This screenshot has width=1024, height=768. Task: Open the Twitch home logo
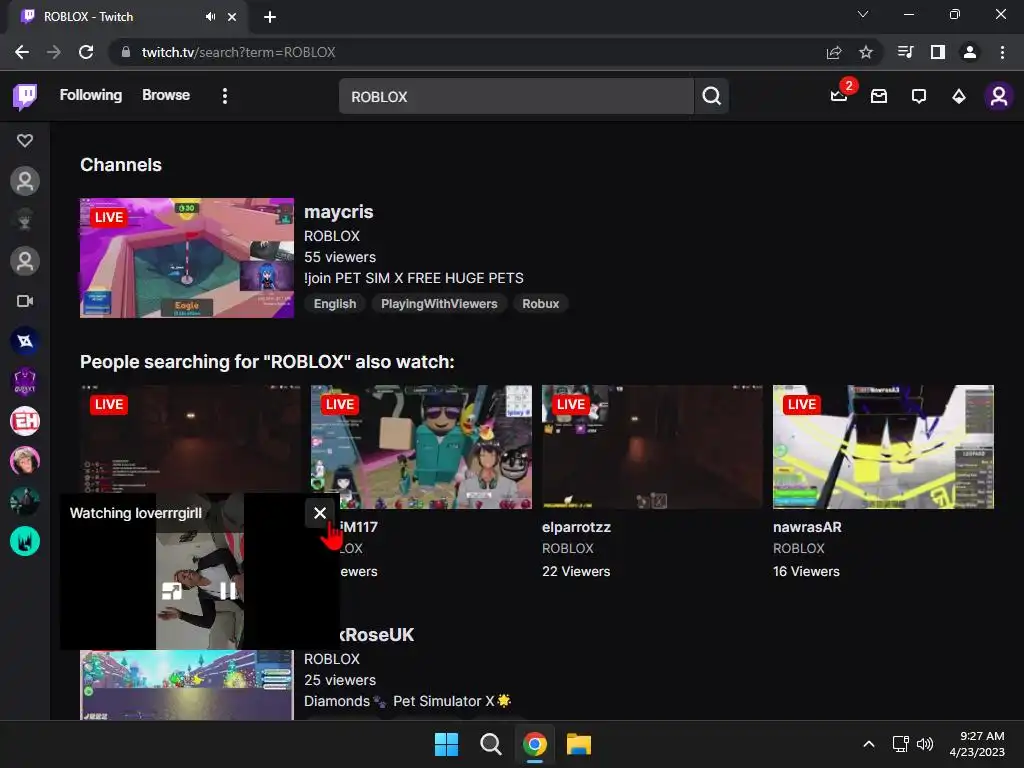coord(25,97)
